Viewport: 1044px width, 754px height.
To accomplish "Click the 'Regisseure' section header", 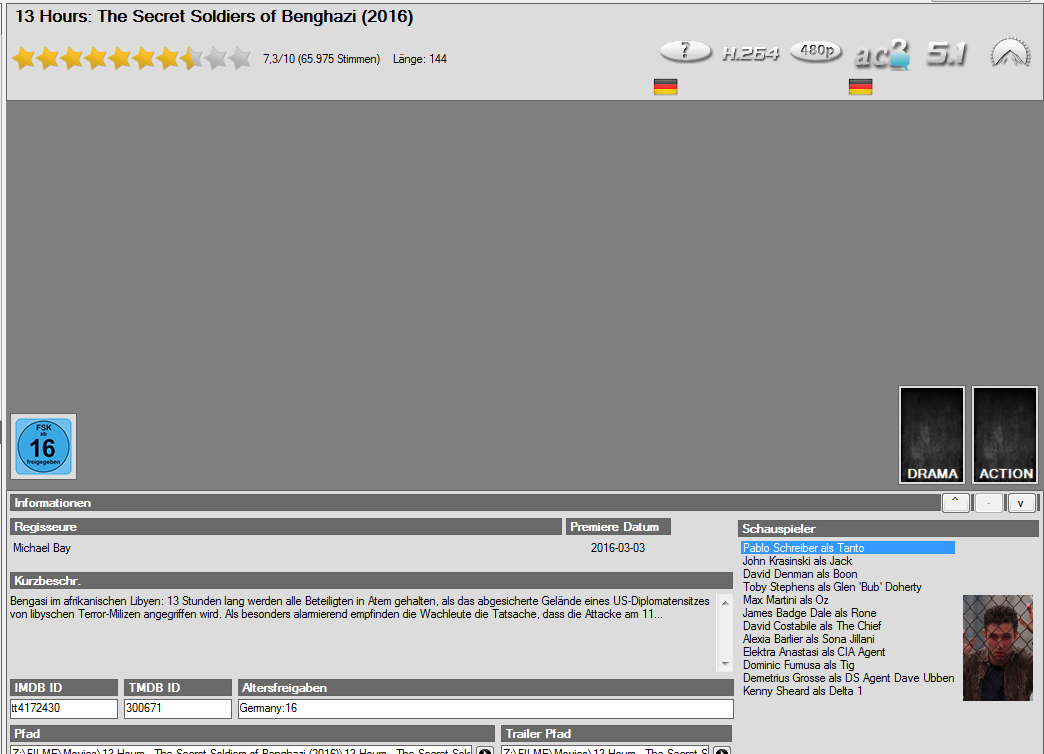I will click(286, 526).
